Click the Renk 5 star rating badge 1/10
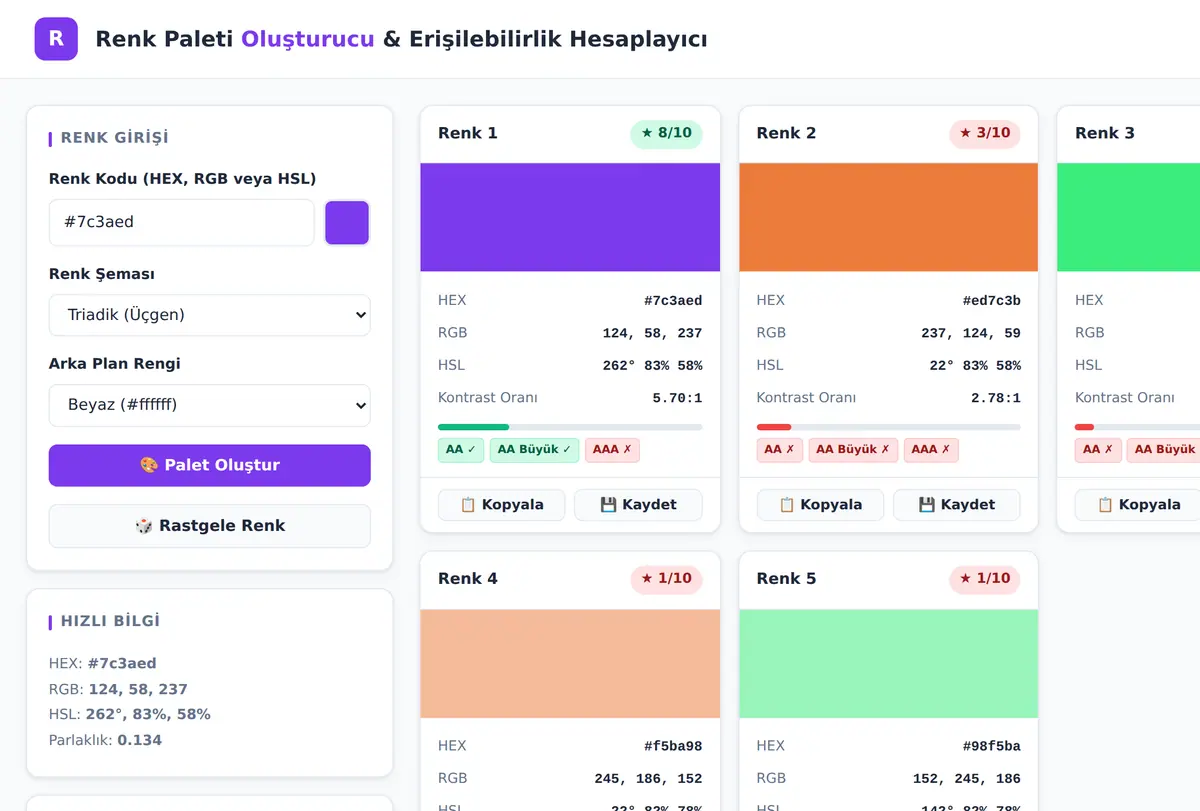1200x811 pixels. 985,579
